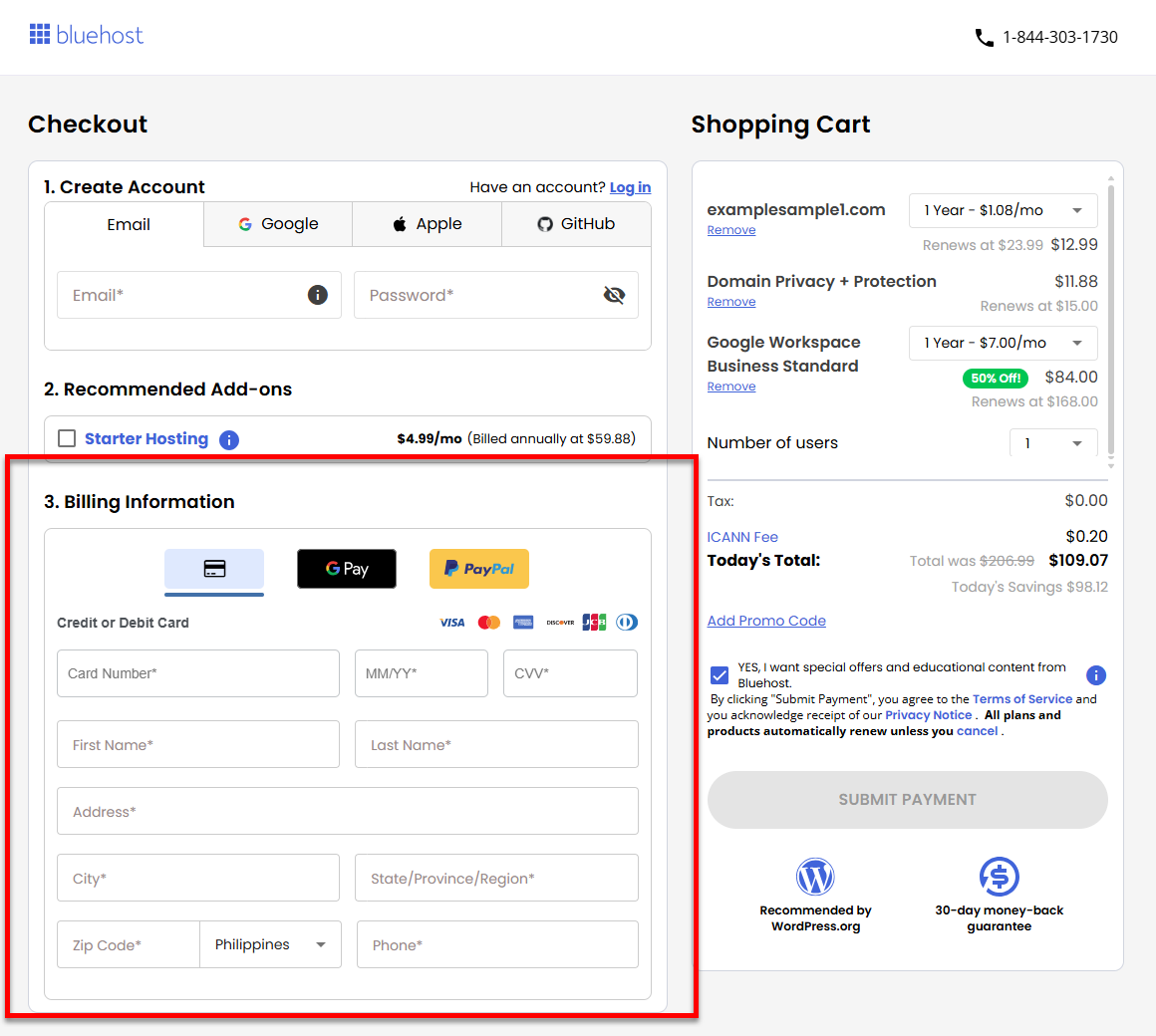Open the Number of users dropdown

(x=1053, y=443)
